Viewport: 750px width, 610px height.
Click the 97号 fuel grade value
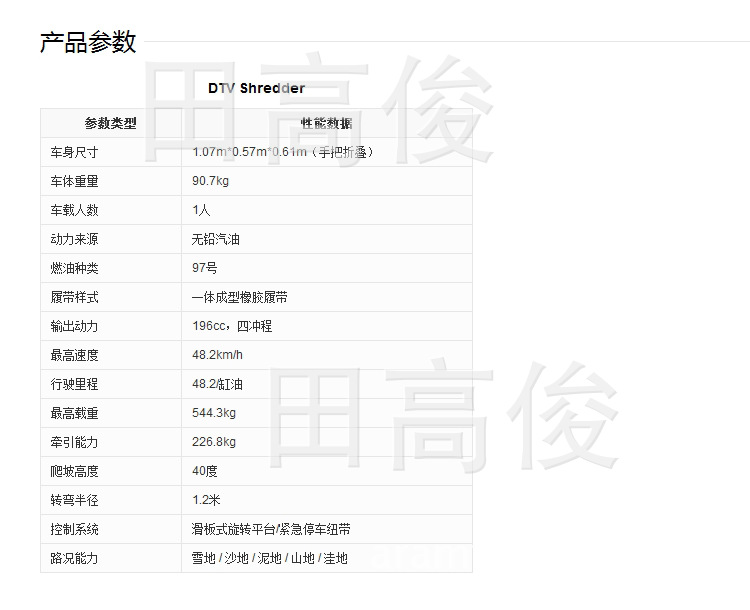(x=204, y=268)
